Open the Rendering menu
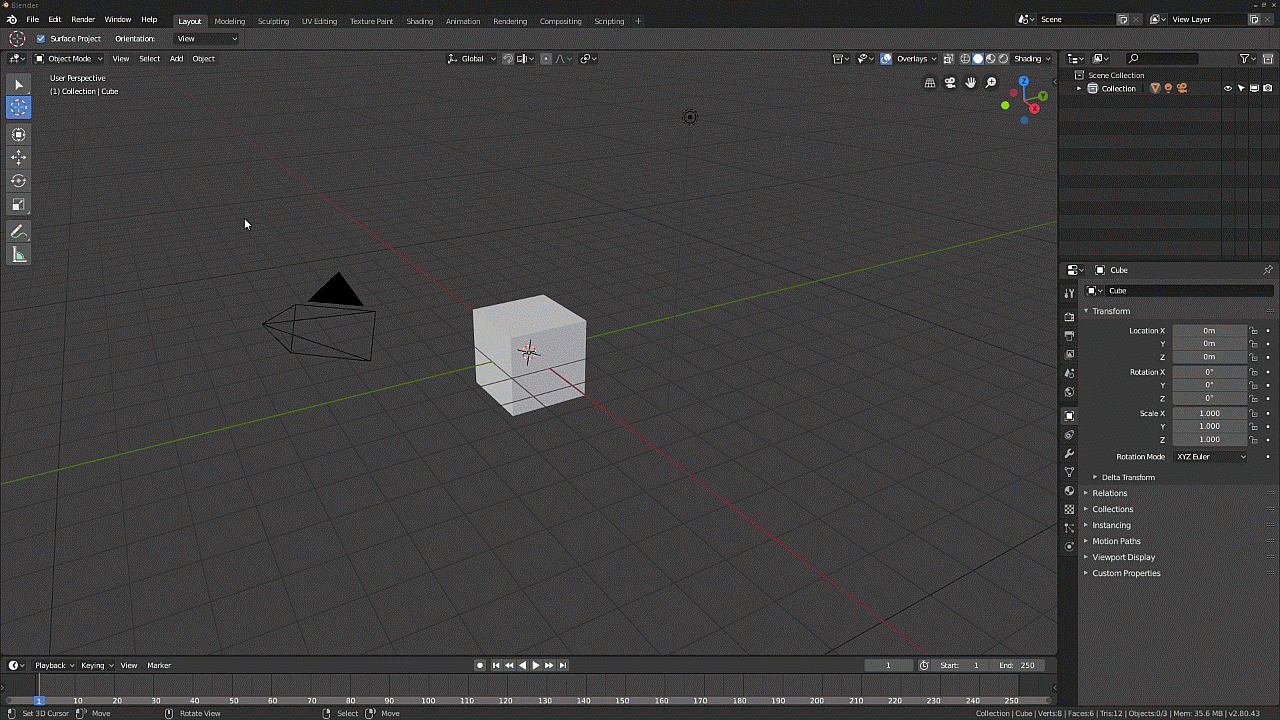The image size is (1280, 720). click(x=510, y=21)
